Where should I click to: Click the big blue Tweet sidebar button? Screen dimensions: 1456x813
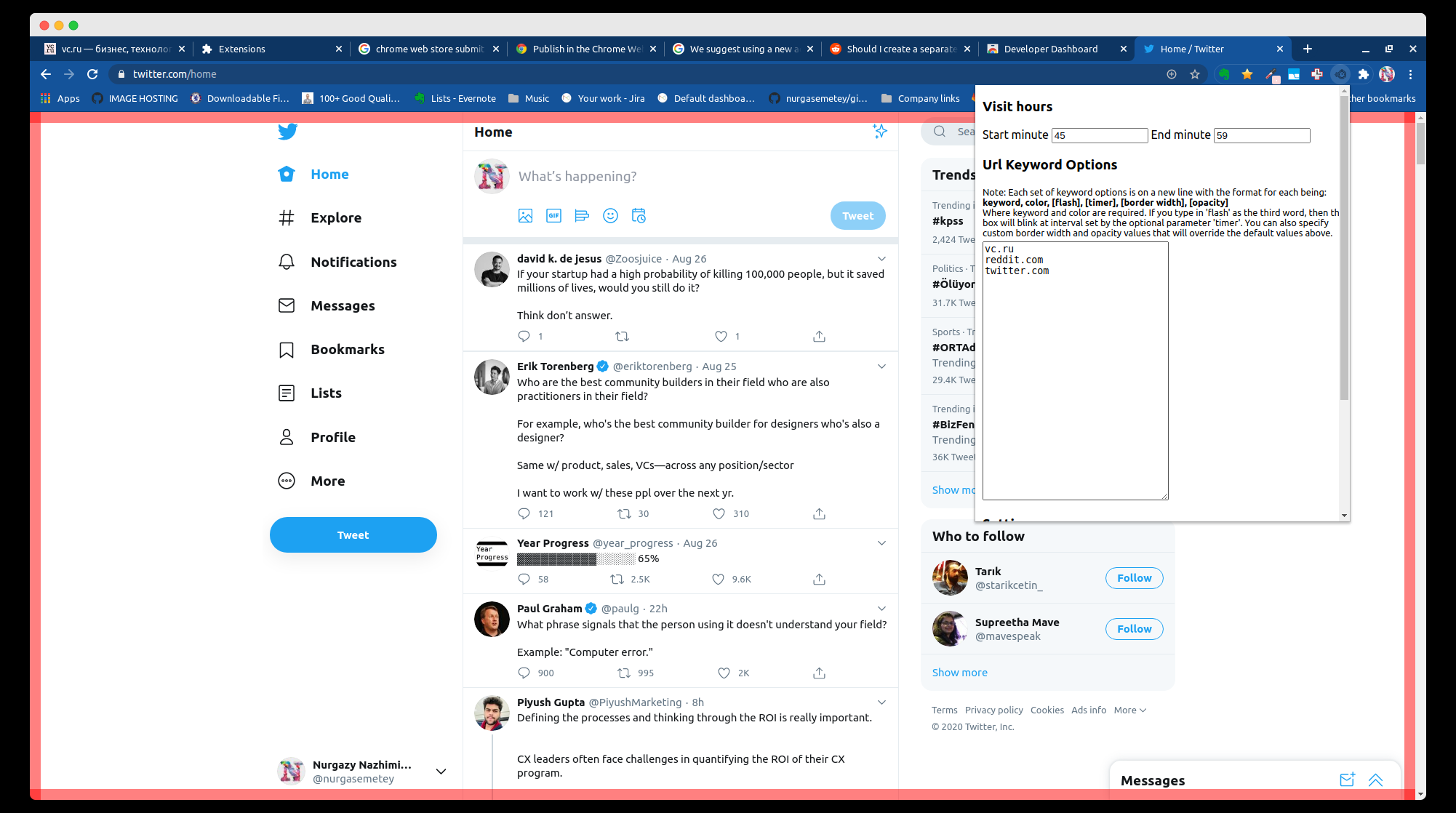(353, 535)
